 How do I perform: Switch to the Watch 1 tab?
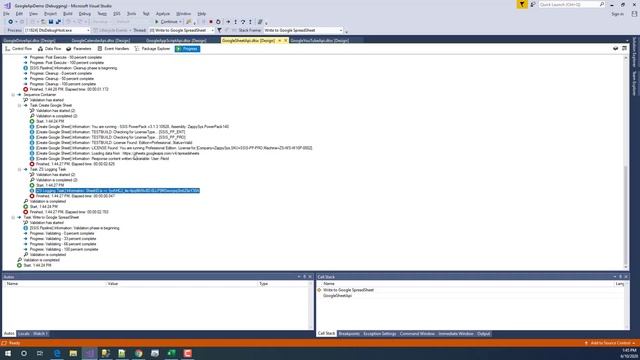click(40, 333)
